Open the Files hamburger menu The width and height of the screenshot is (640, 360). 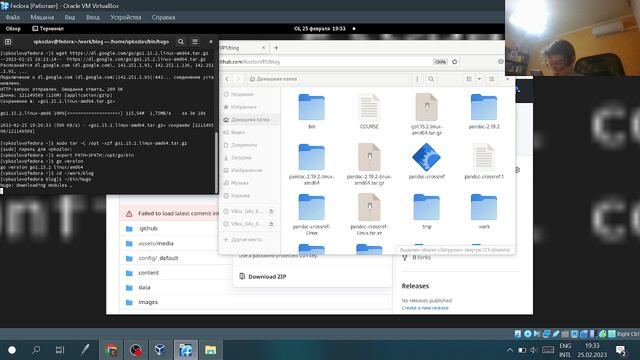click(x=491, y=79)
